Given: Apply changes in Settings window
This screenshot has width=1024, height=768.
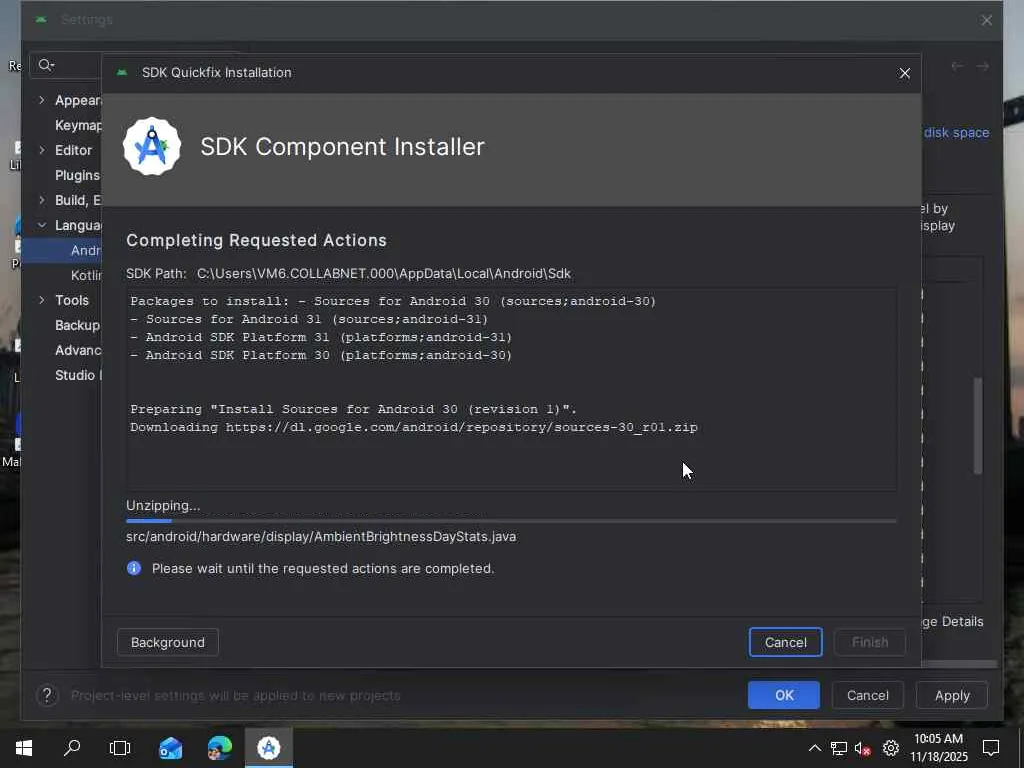Looking at the screenshot, I should [x=952, y=696].
